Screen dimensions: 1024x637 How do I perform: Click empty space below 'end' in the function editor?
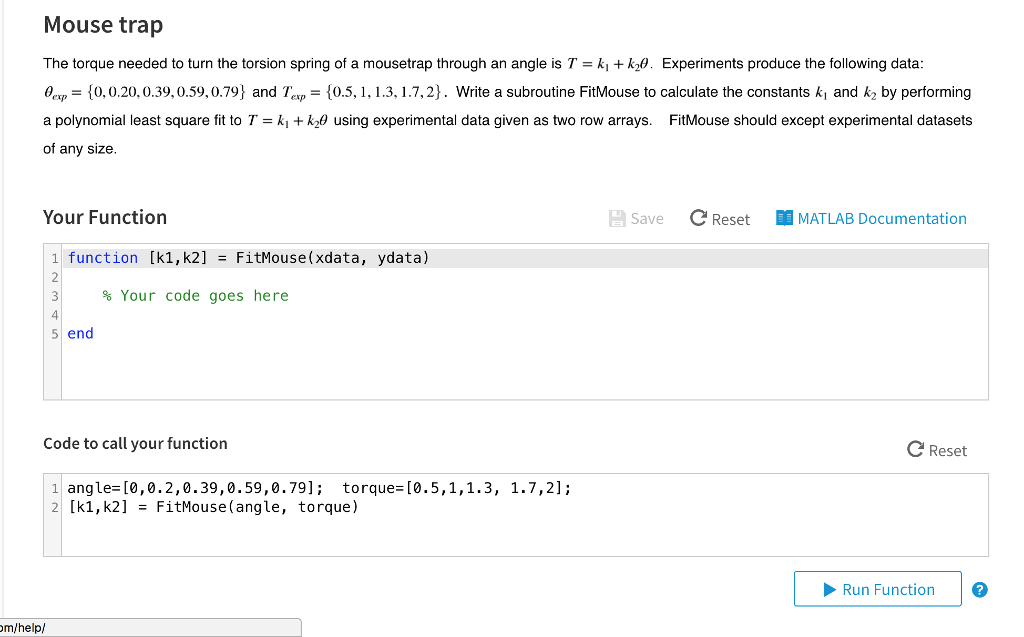500,372
